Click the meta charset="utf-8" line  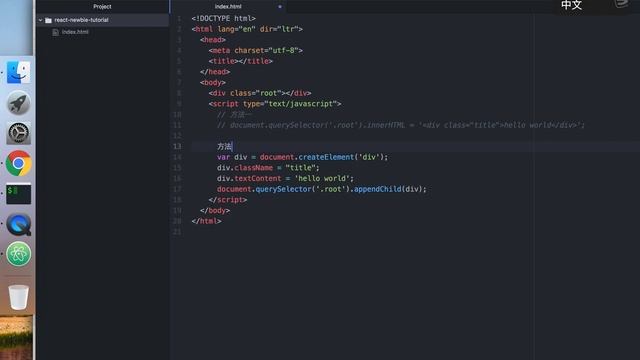(256, 50)
